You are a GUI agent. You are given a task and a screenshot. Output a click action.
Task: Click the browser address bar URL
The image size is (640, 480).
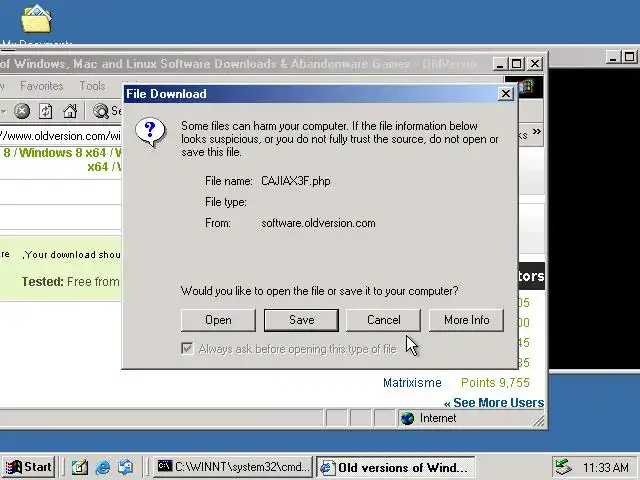(x=60, y=136)
